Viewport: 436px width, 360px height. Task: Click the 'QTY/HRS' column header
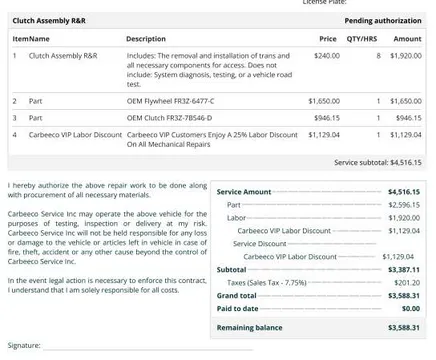coord(362,39)
